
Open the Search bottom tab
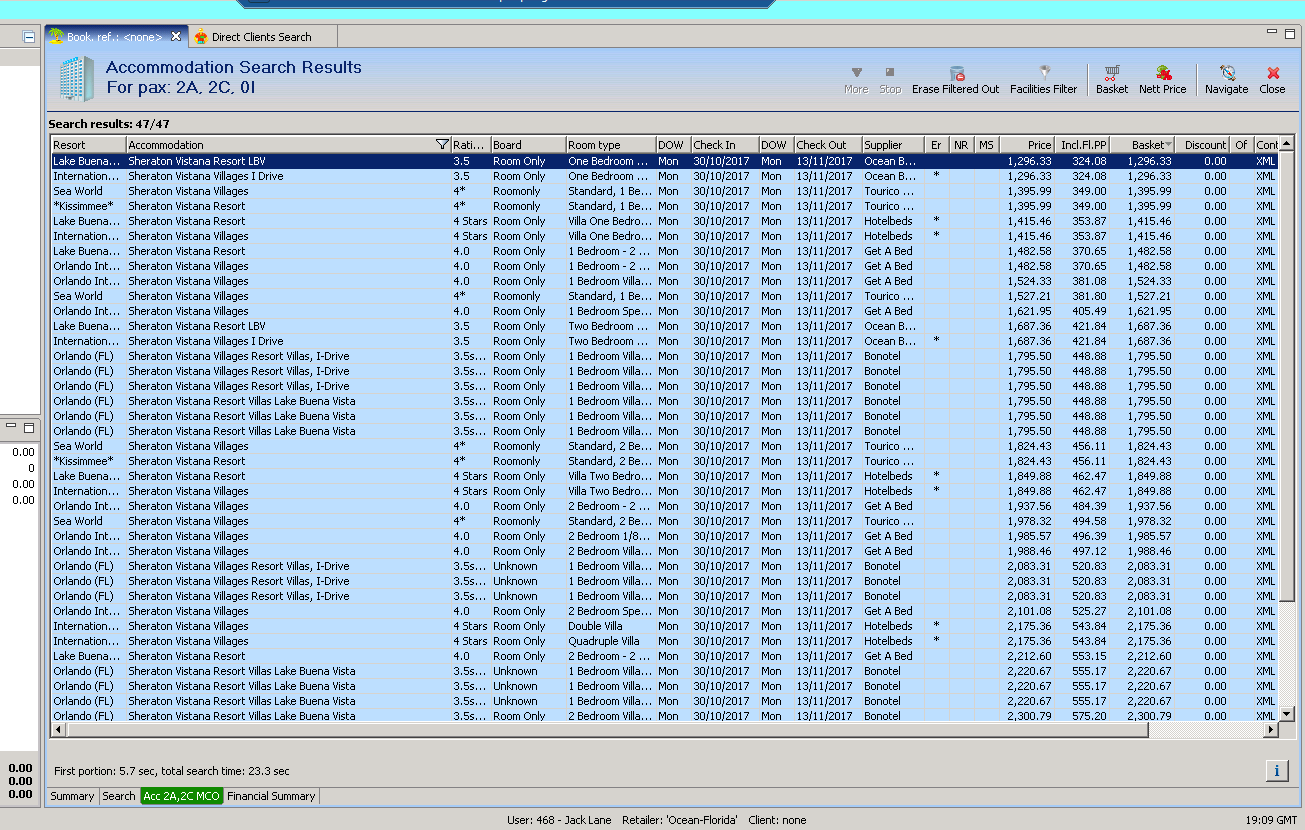(118, 796)
